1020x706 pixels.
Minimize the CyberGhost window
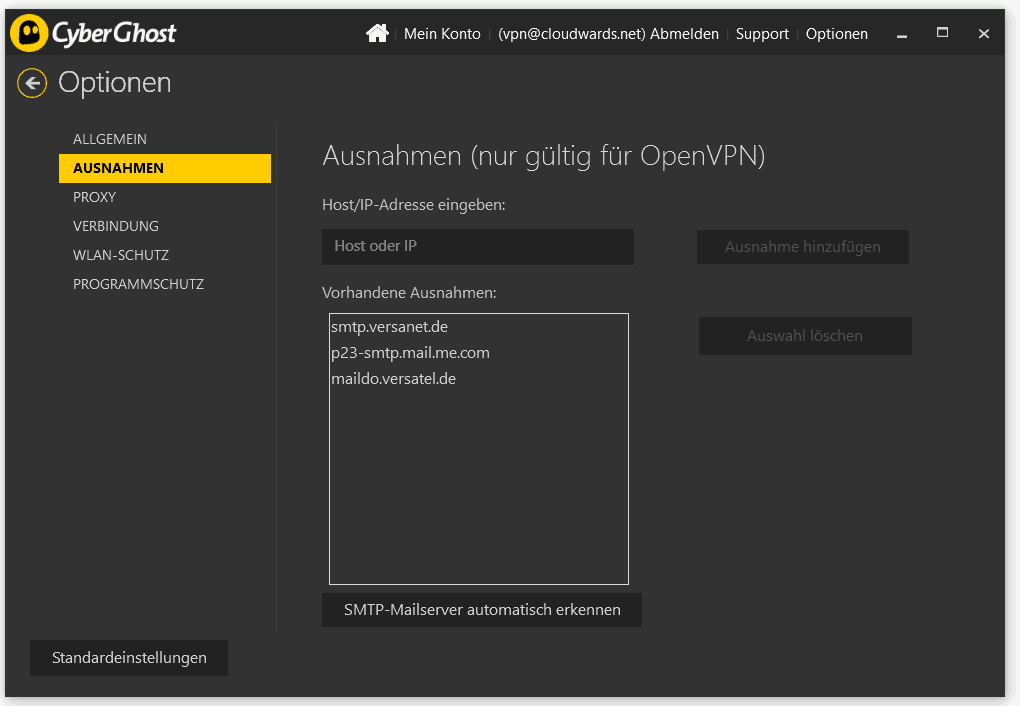pyautogui.click(x=902, y=34)
